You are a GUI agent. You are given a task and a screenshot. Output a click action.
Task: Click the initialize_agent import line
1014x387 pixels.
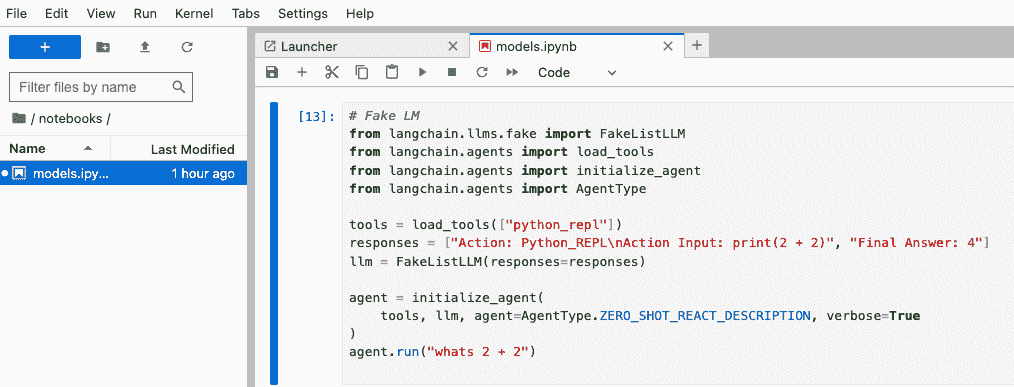click(x=525, y=171)
